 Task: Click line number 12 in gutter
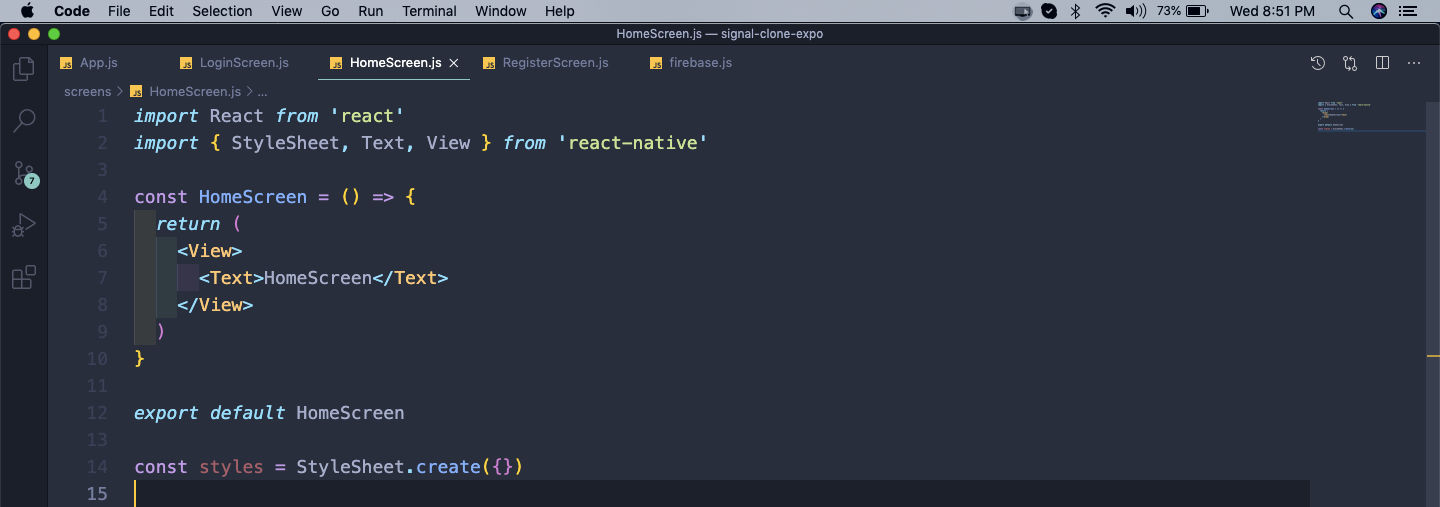[x=97, y=413]
